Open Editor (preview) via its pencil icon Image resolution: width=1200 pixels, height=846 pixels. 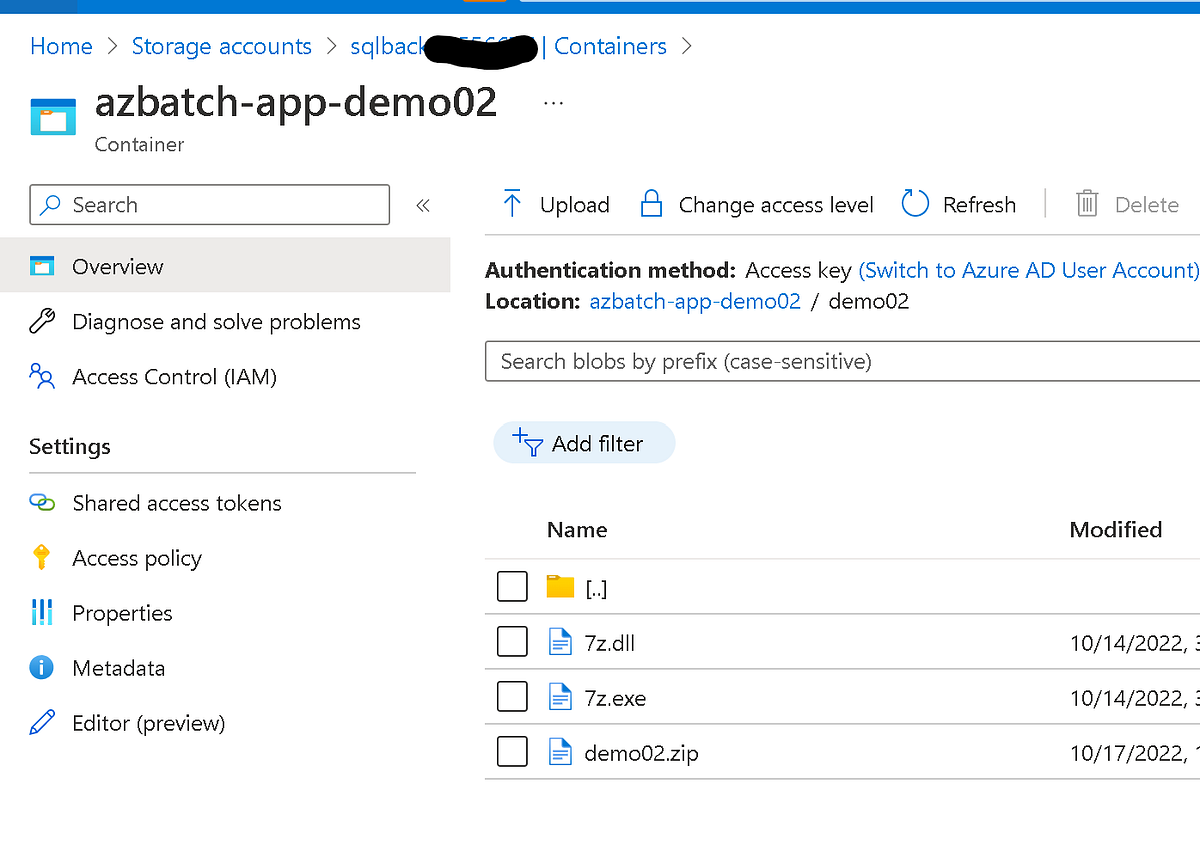coord(41,722)
